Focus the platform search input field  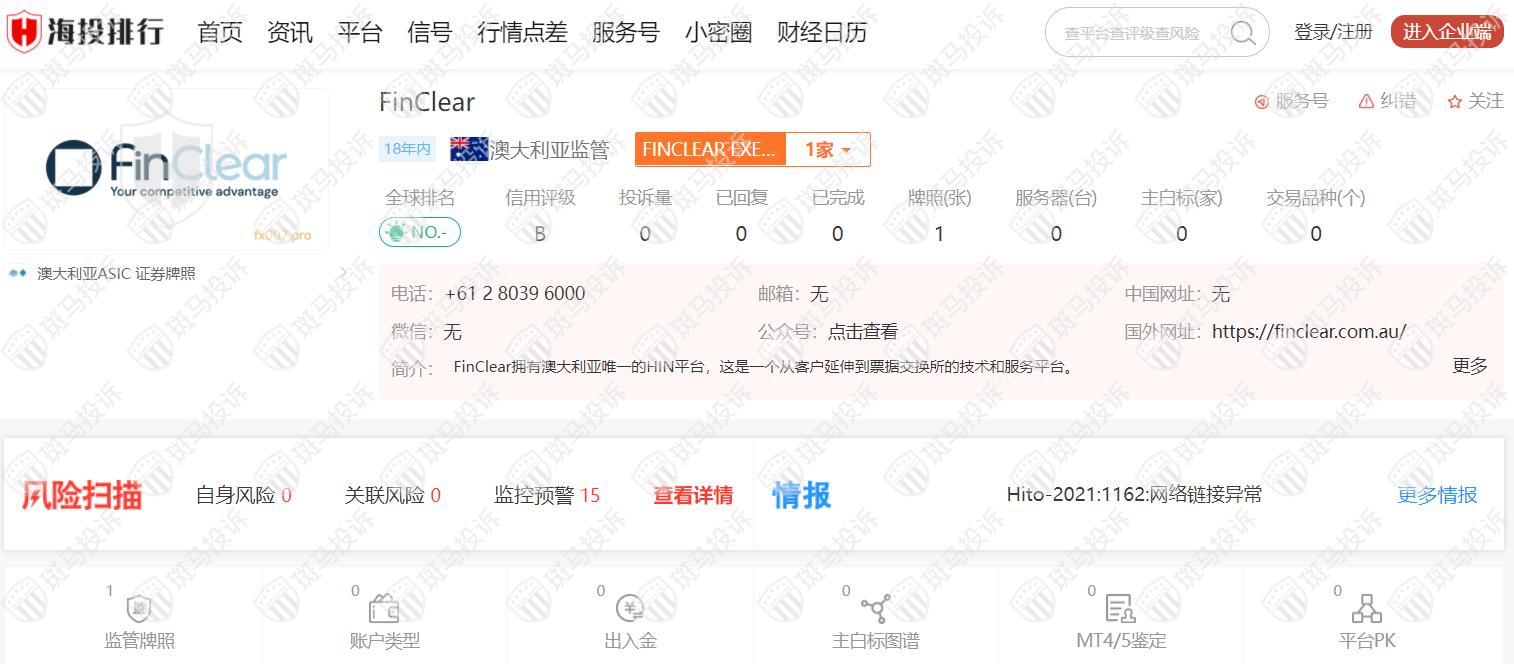(1135, 33)
